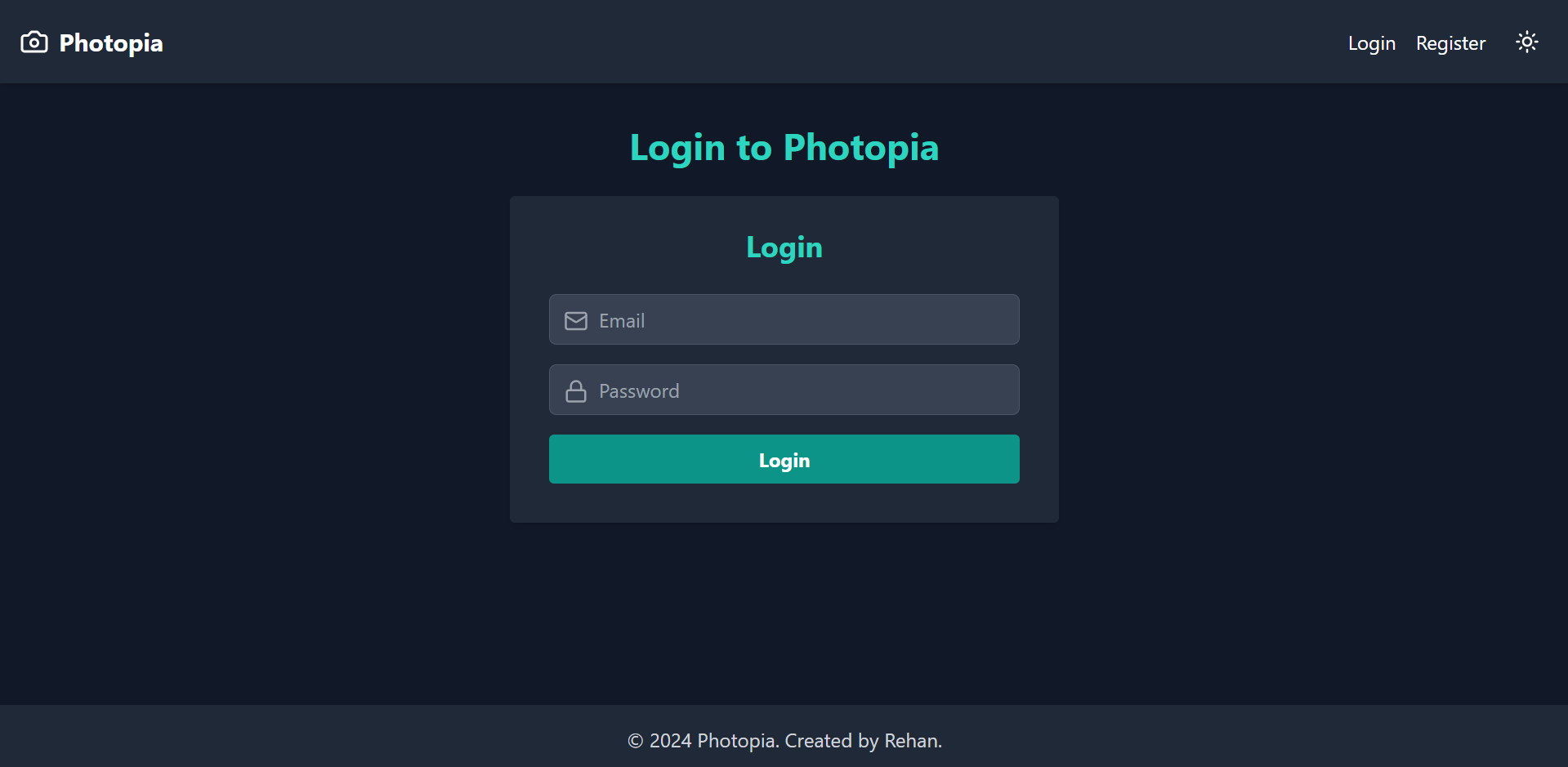Viewport: 1568px width, 767px height.
Task: Toggle light theme with the sun icon
Action: point(1526,42)
